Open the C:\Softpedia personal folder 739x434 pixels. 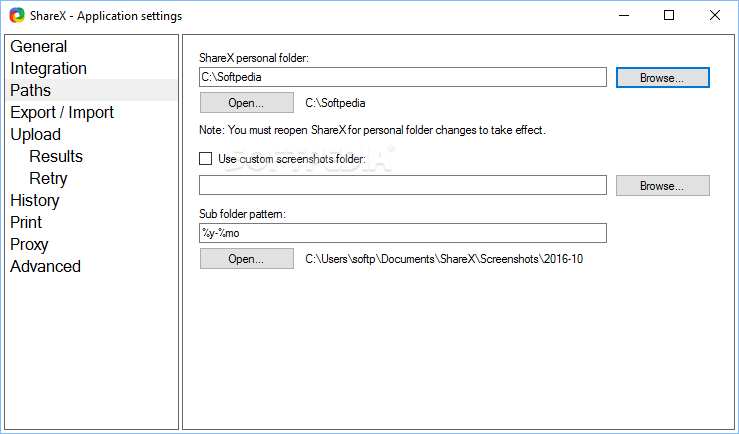click(x=247, y=103)
